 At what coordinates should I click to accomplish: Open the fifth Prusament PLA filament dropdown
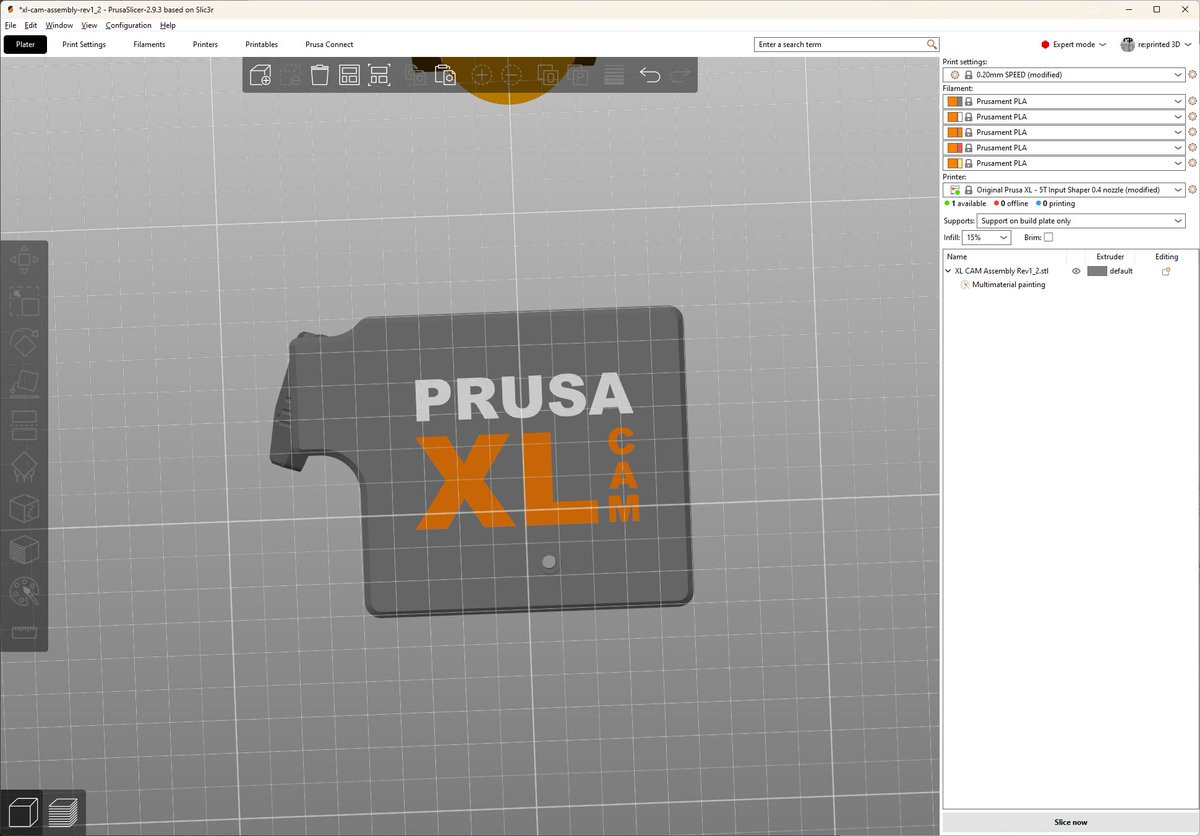pos(1064,163)
